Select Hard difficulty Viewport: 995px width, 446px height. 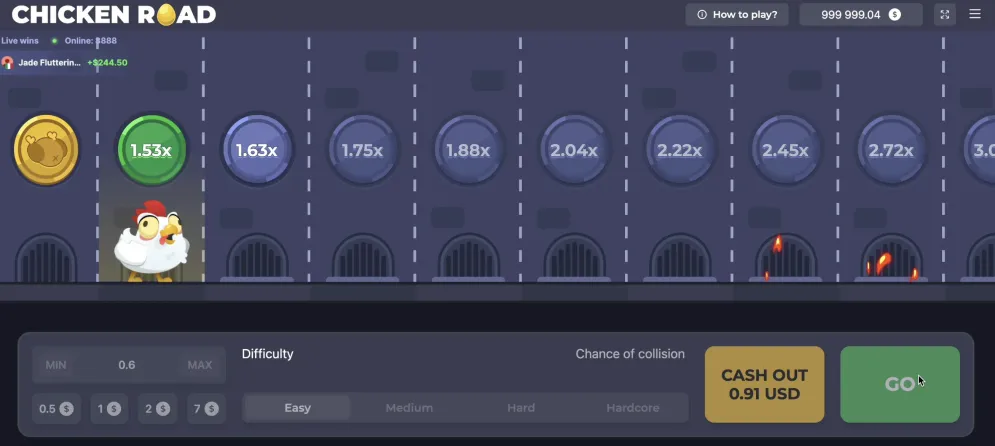tap(521, 408)
